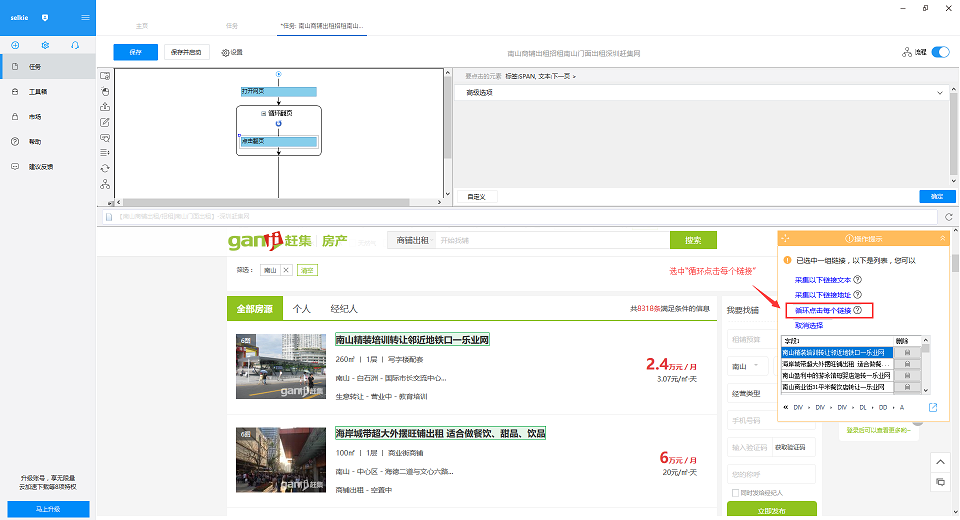Click the 自定义 button
960x520 pixels.
pyautogui.click(x=477, y=197)
